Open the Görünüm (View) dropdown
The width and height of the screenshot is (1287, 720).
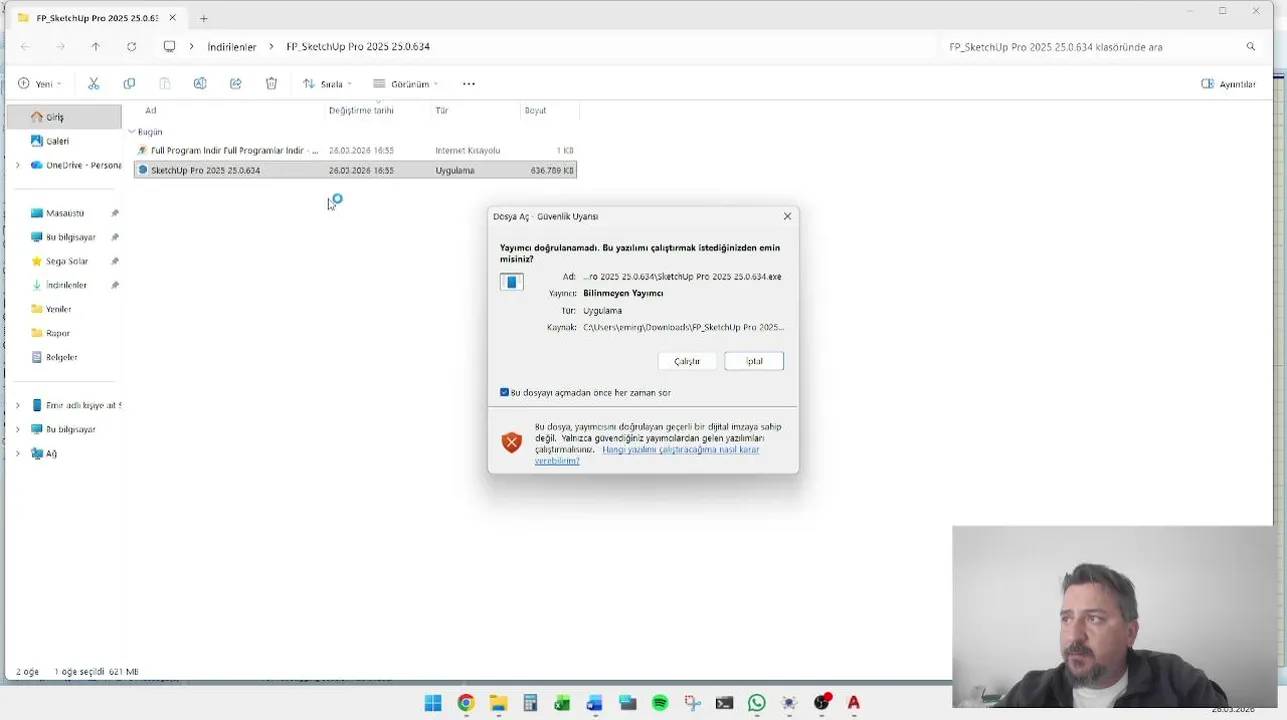[x=405, y=84]
